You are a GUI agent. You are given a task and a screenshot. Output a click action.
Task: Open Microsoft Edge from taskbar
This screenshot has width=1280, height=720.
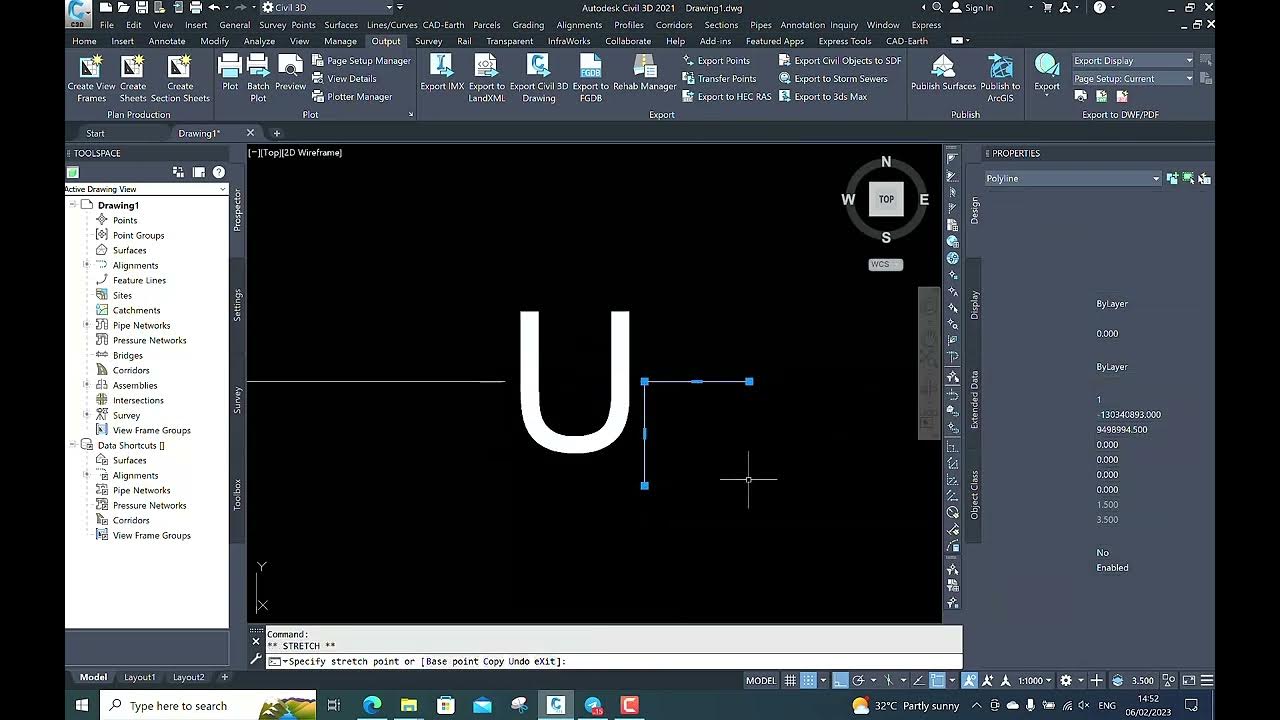tap(372, 706)
